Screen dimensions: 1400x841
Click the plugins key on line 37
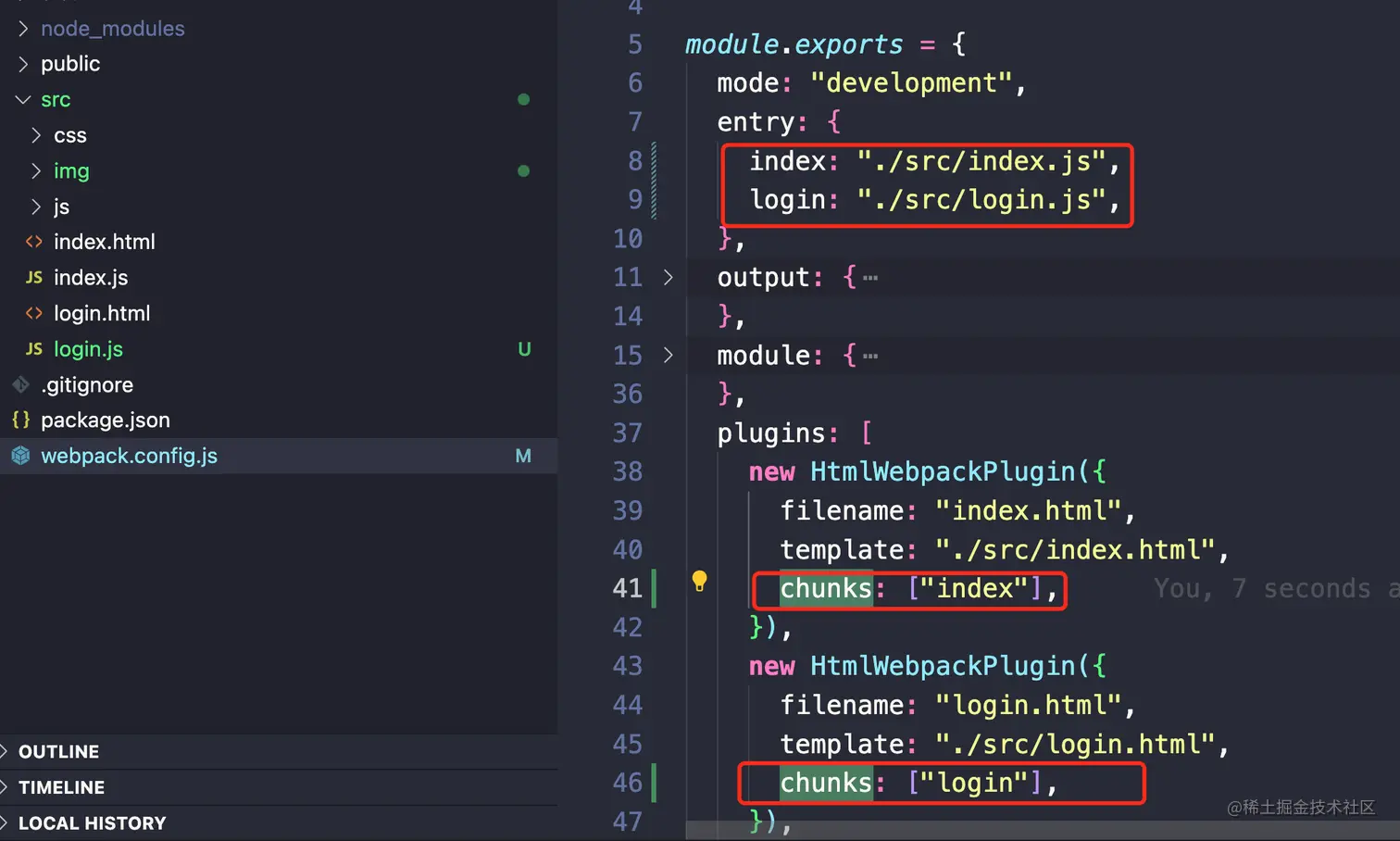[x=770, y=433]
